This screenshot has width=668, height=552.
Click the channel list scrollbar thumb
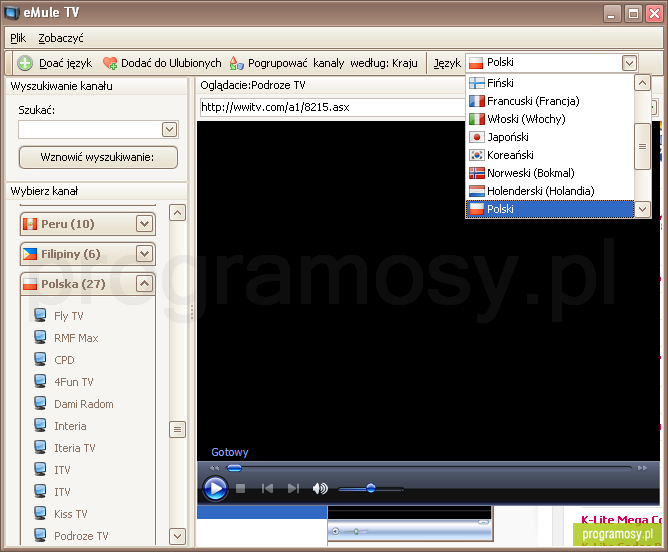tap(178, 429)
